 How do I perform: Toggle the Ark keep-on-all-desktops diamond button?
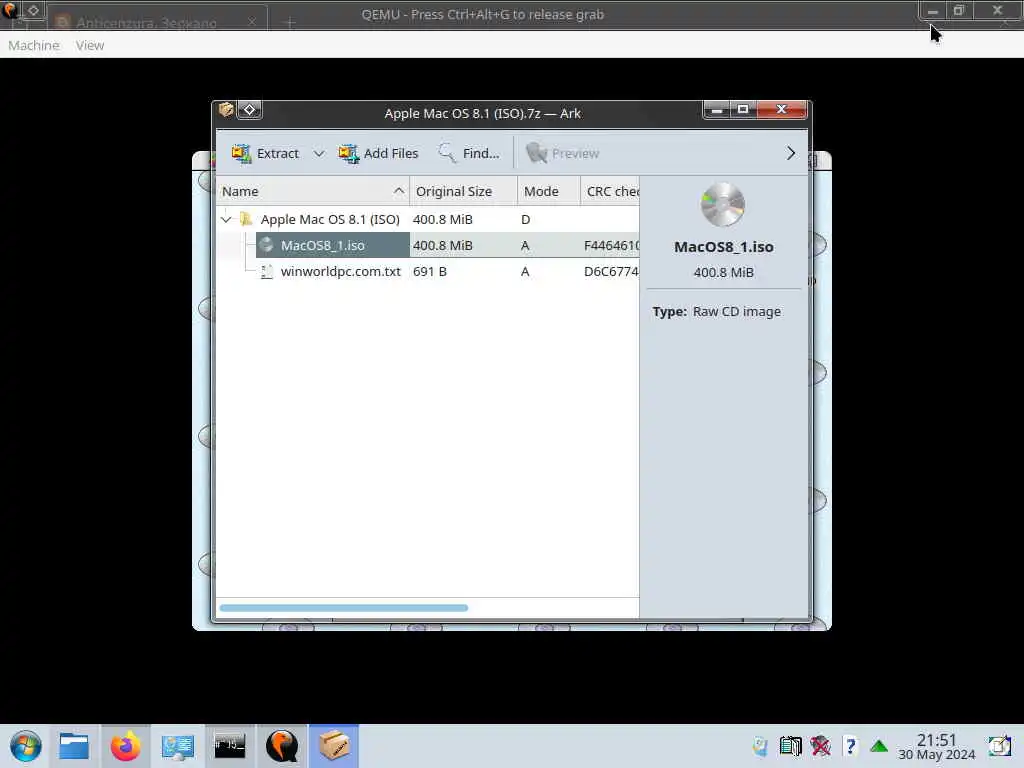249,110
